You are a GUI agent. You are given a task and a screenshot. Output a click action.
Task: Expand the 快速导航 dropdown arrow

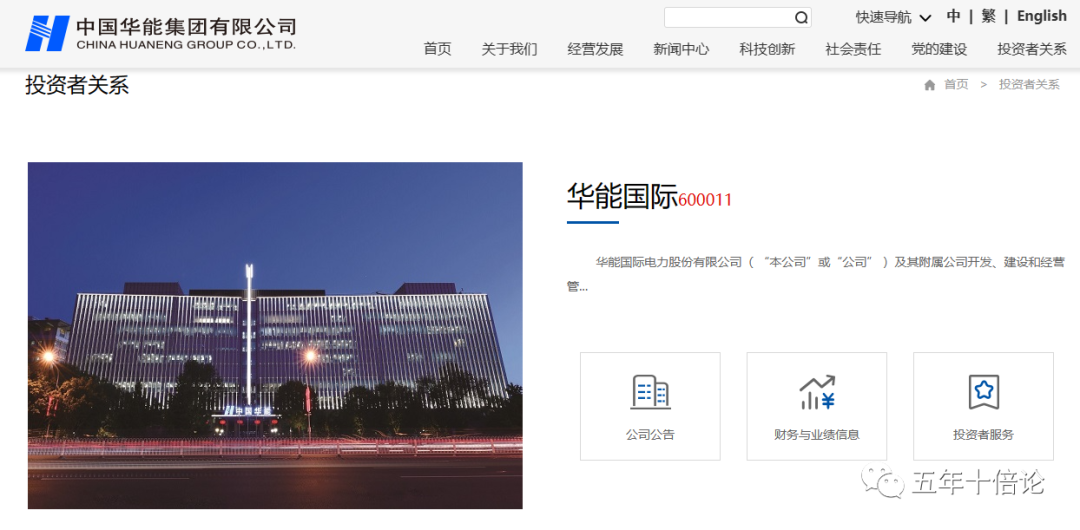pos(926,18)
